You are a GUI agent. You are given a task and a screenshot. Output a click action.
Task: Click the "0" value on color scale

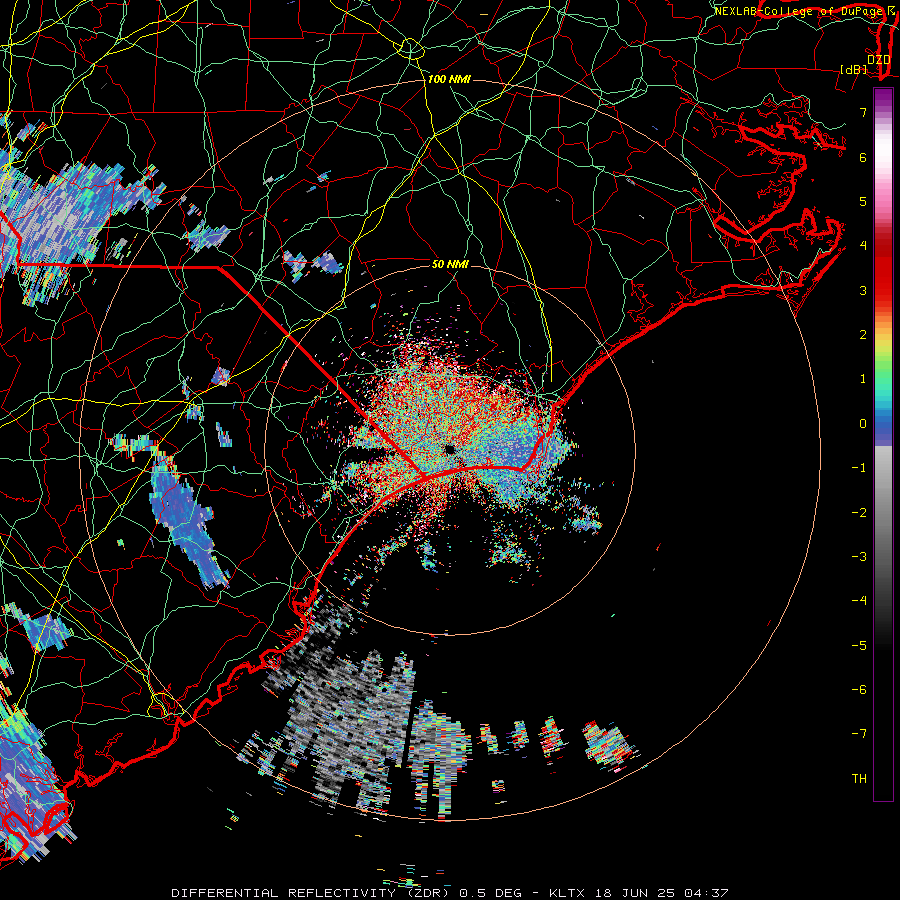863,424
